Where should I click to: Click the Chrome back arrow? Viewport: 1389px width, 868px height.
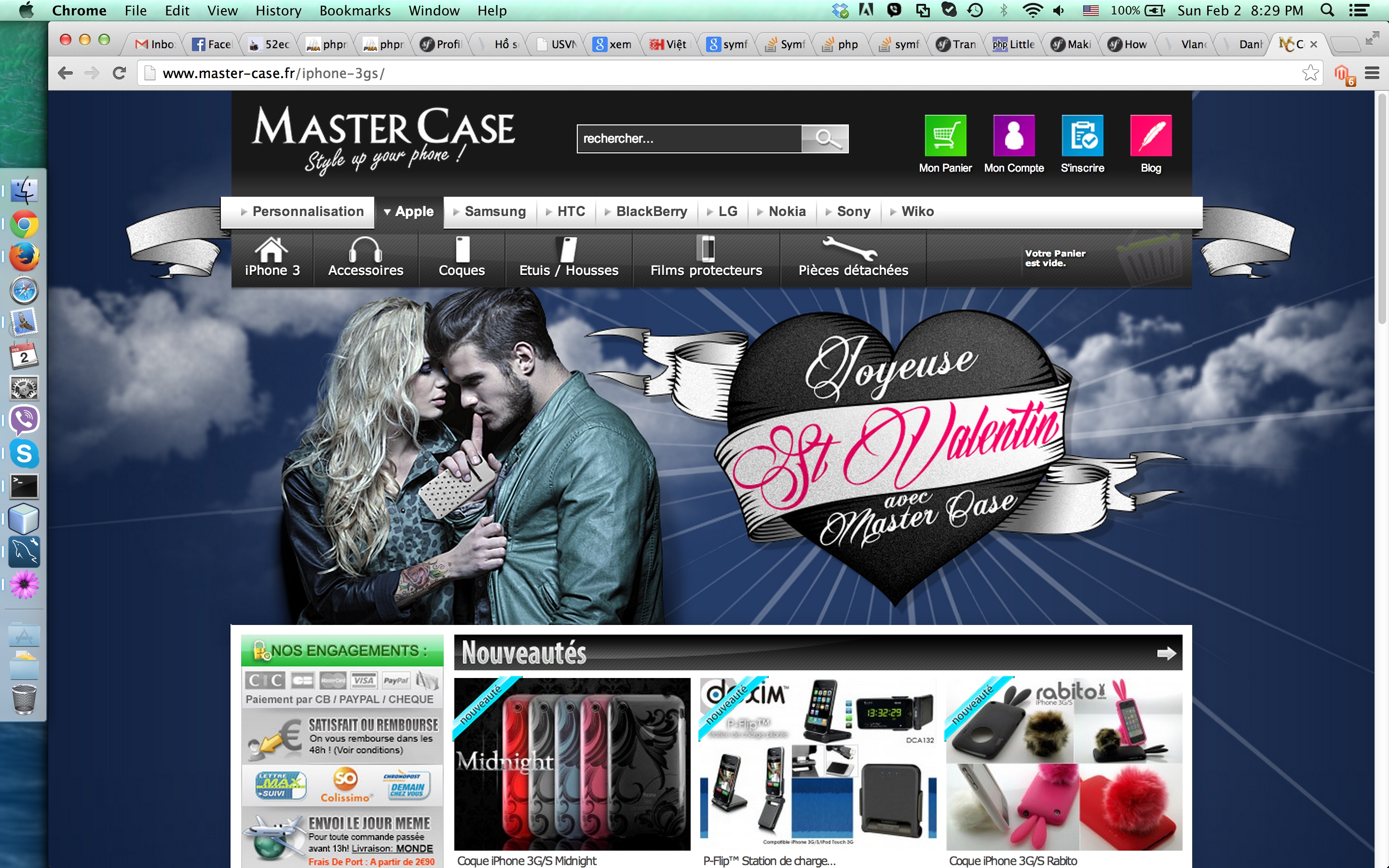tap(66, 73)
